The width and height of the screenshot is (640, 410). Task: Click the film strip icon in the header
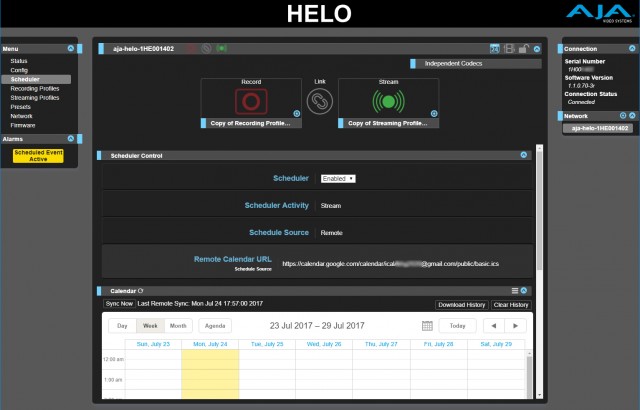pyautogui.click(x=509, y=48)
